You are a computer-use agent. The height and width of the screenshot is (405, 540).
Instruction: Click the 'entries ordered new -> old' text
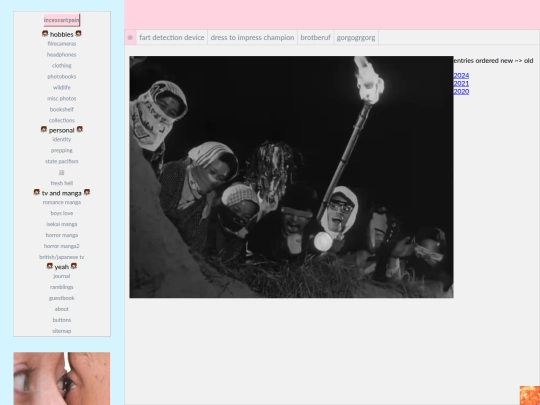(x=493, y=61)
